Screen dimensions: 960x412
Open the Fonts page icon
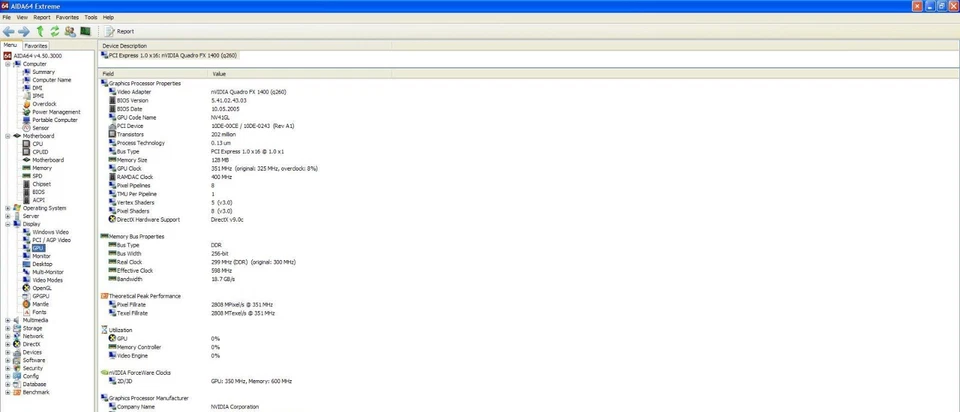pos(26,312)
